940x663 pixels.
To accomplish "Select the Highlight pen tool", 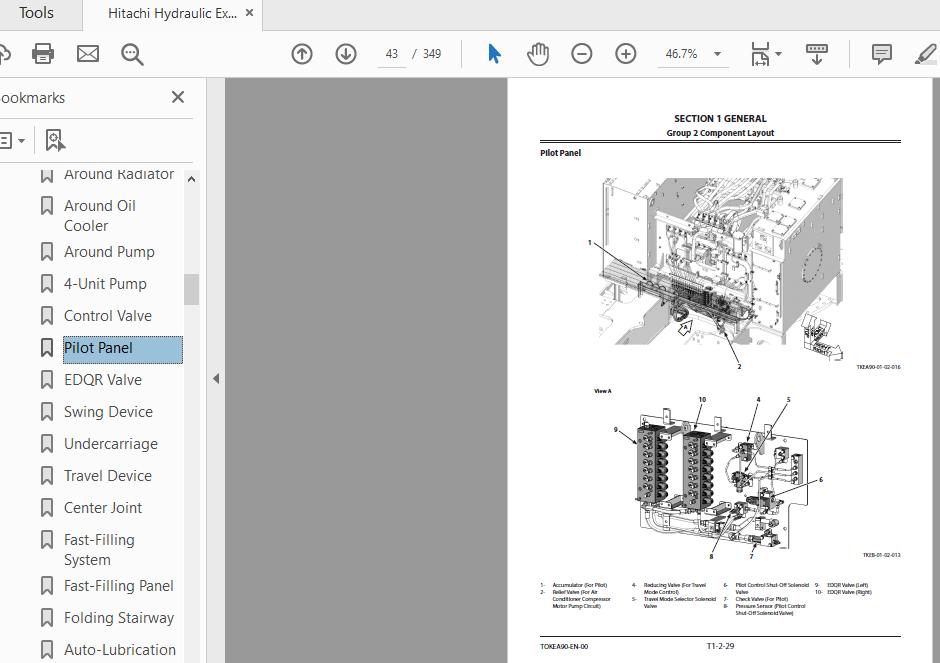I will (x=925, y=54).
